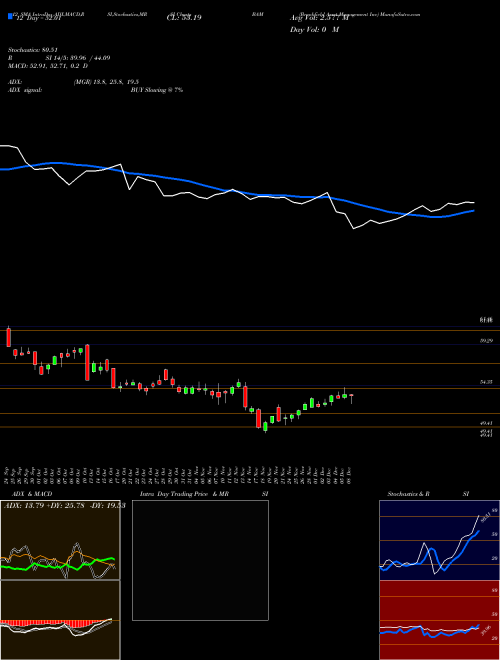This screenshot has height=660, width=500.
Task: Click the 'BUY Slowing @ 7%' signal text
Action: click(157, 90)
